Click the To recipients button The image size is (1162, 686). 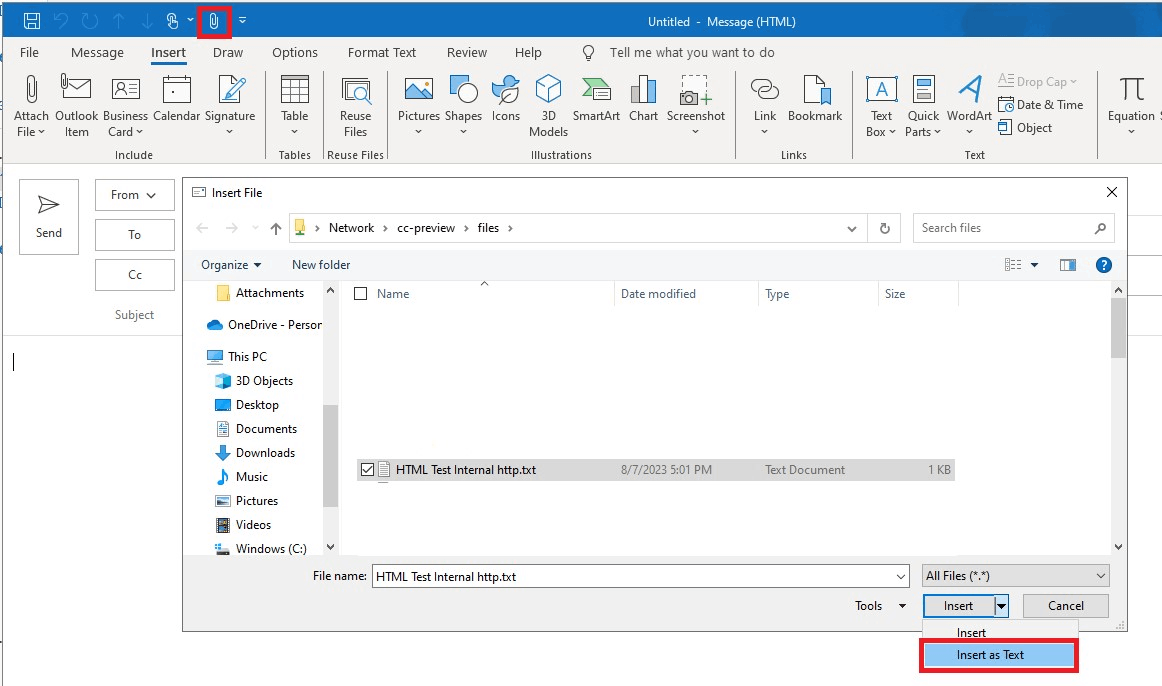(x=134, y=235)
